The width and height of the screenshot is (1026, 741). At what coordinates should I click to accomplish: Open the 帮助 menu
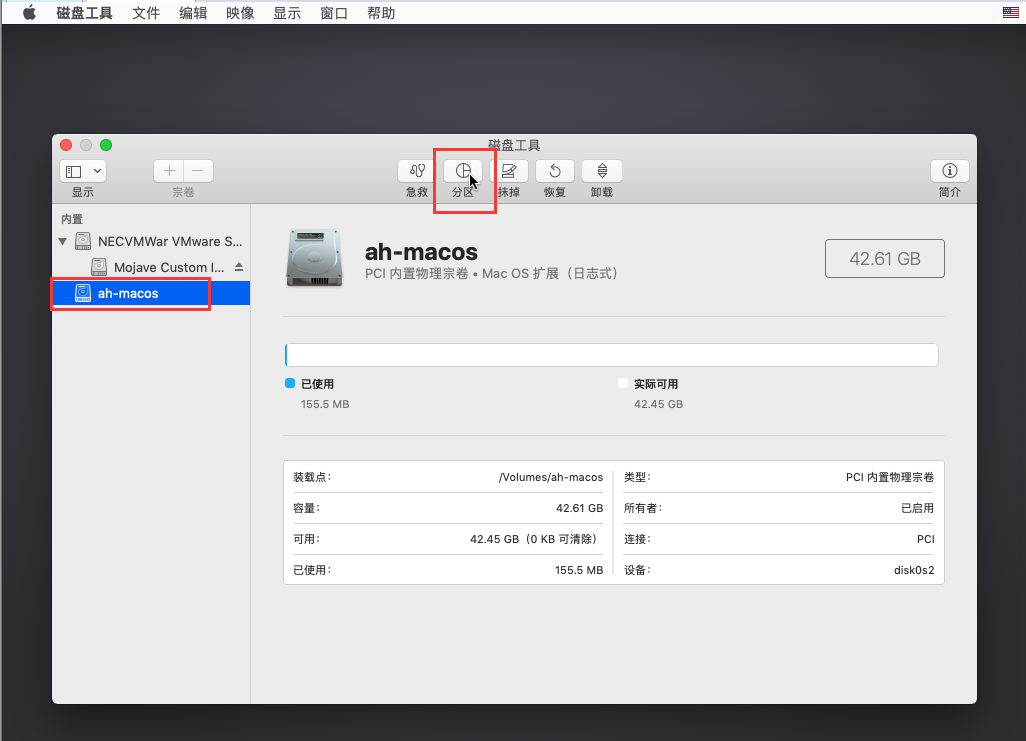(381, 13)
